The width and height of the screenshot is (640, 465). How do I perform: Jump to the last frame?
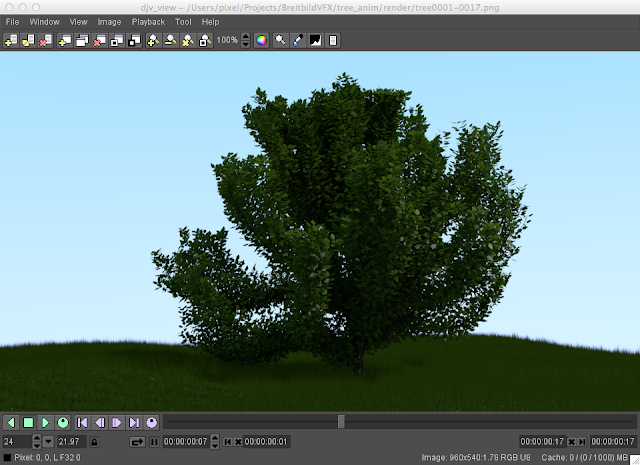click(134, 423)
